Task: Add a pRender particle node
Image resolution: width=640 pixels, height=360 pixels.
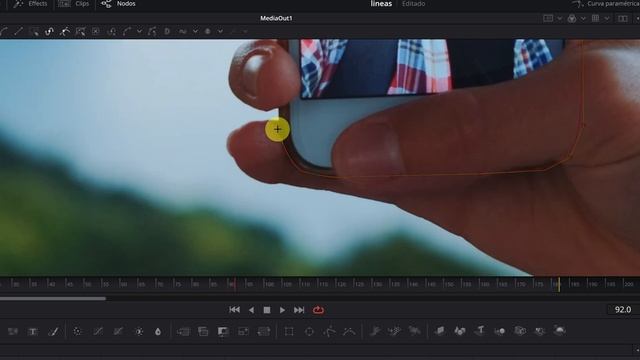Action: 414,331
